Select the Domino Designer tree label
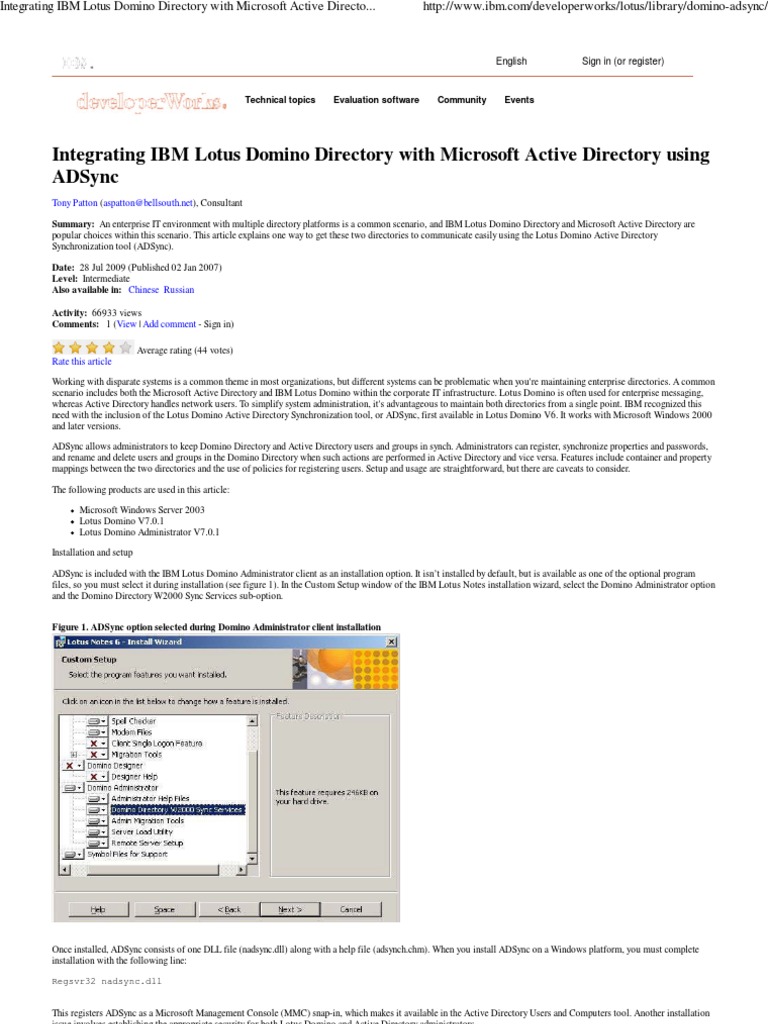The width and height of the screenshot is (768, 1024). click(x=115, y=765)
